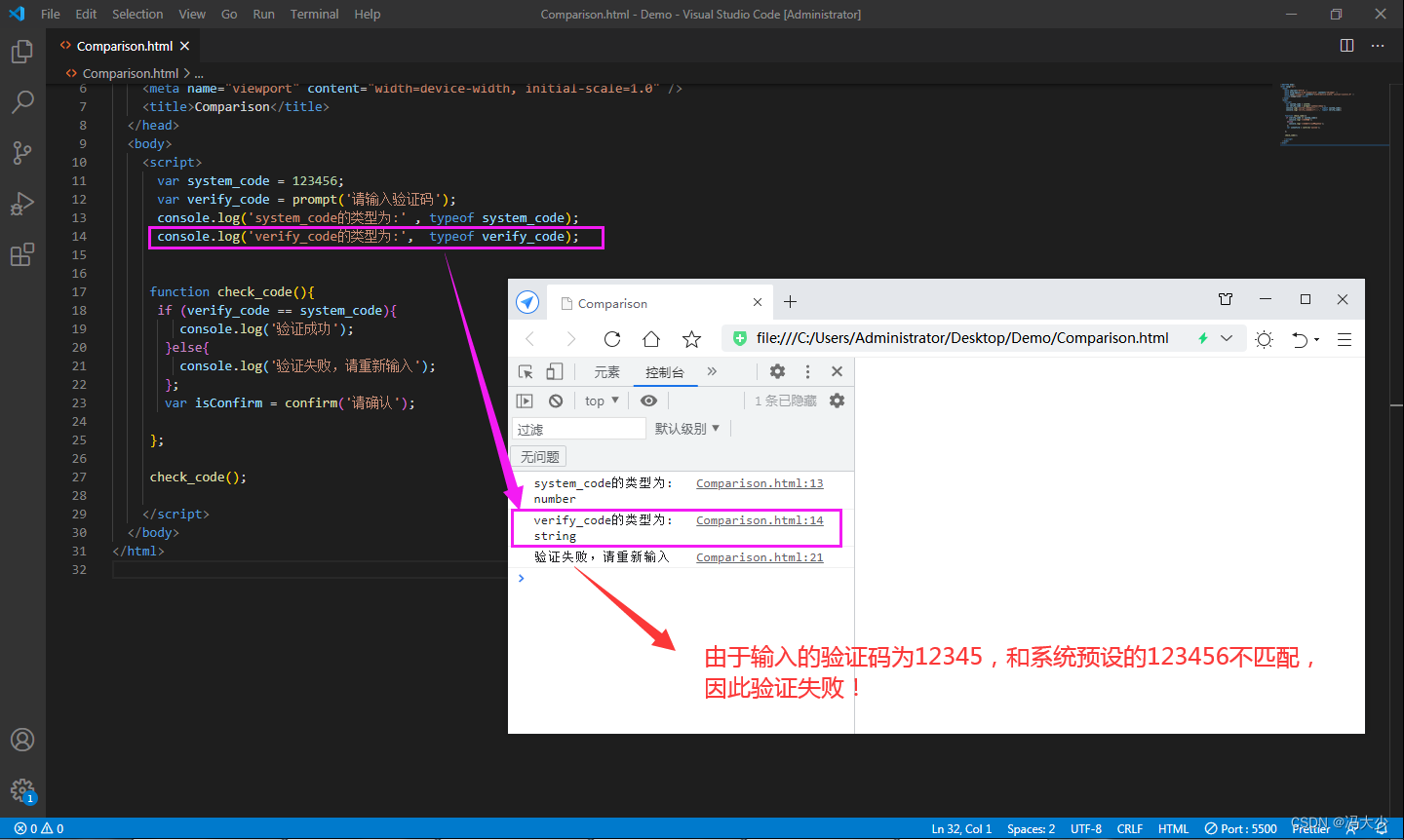Screen dimensions: 1404x840
Task: Click the Ln 32, Col 1 status item
Action: (x=961, y=829)
